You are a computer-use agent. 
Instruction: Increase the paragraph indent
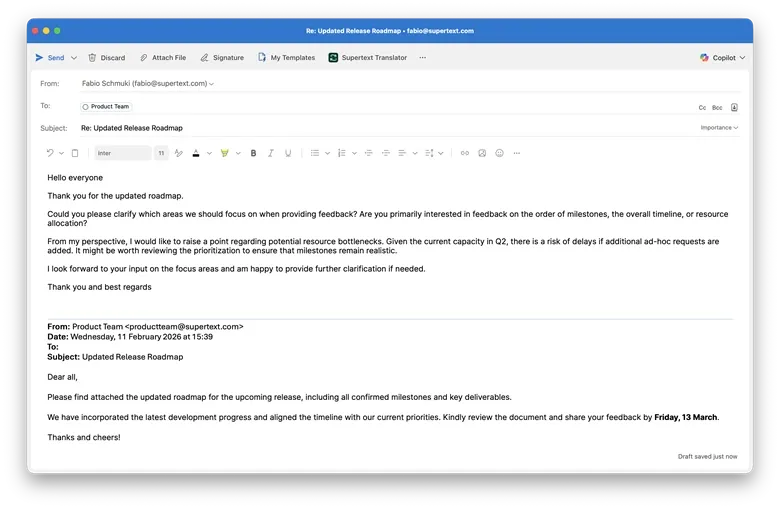coord(386,153)
